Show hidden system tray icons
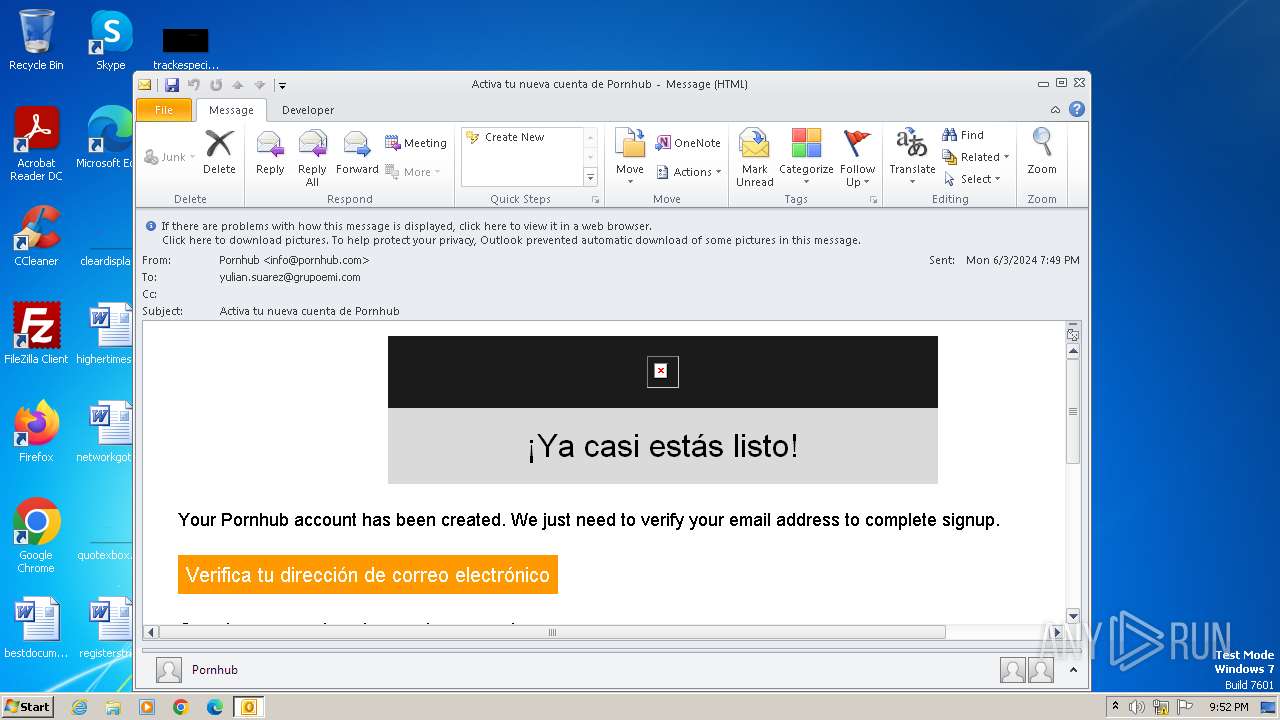Viewport: 1280px width, 720px height. click(1115, 707)
